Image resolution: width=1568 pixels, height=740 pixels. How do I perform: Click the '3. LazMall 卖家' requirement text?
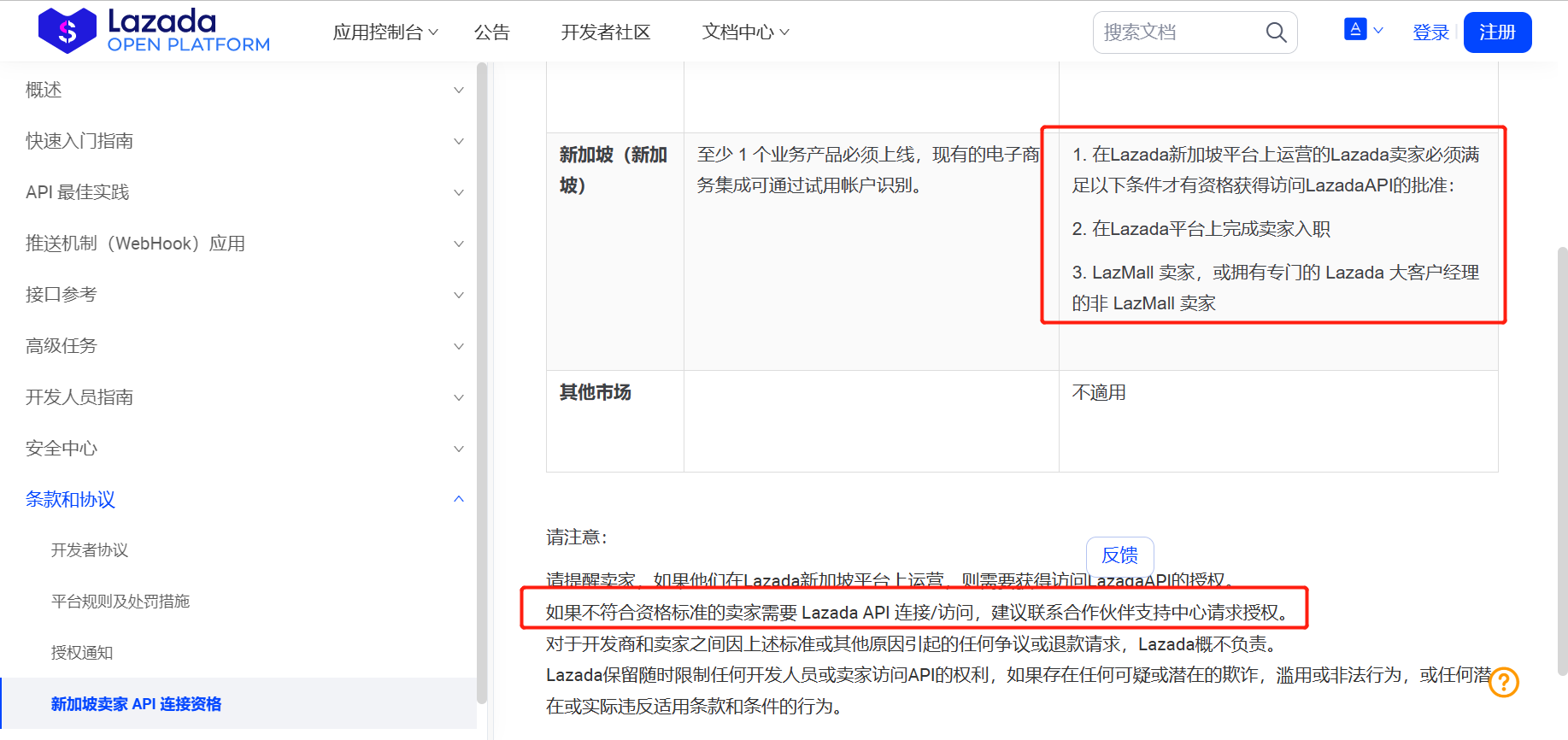pyautogui.click(x=1276, y=288)
